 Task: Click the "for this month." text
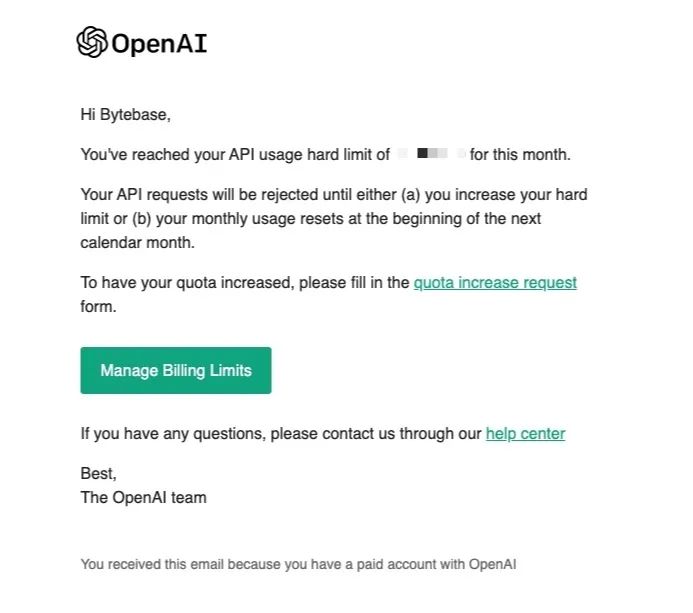click(x=520, y=155)
